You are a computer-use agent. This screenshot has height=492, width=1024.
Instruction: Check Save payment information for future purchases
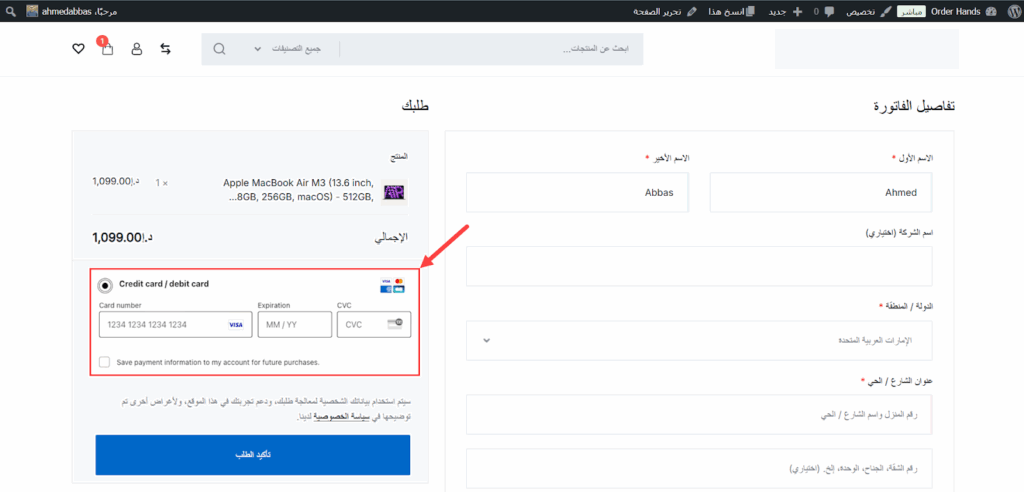point(105,362)
